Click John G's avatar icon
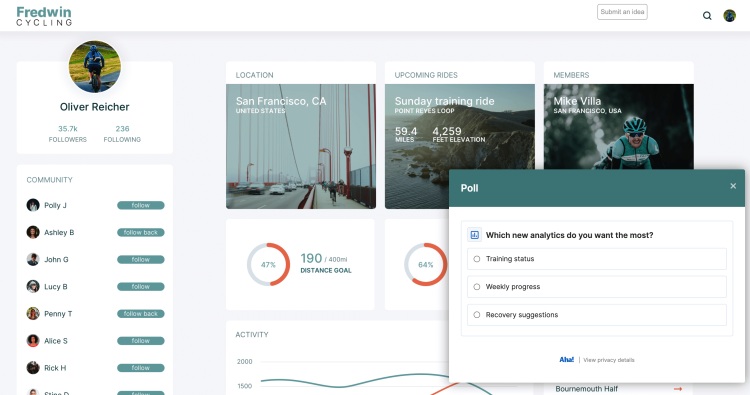The height and width of the screenshot is (395, 750). [33, 260]
